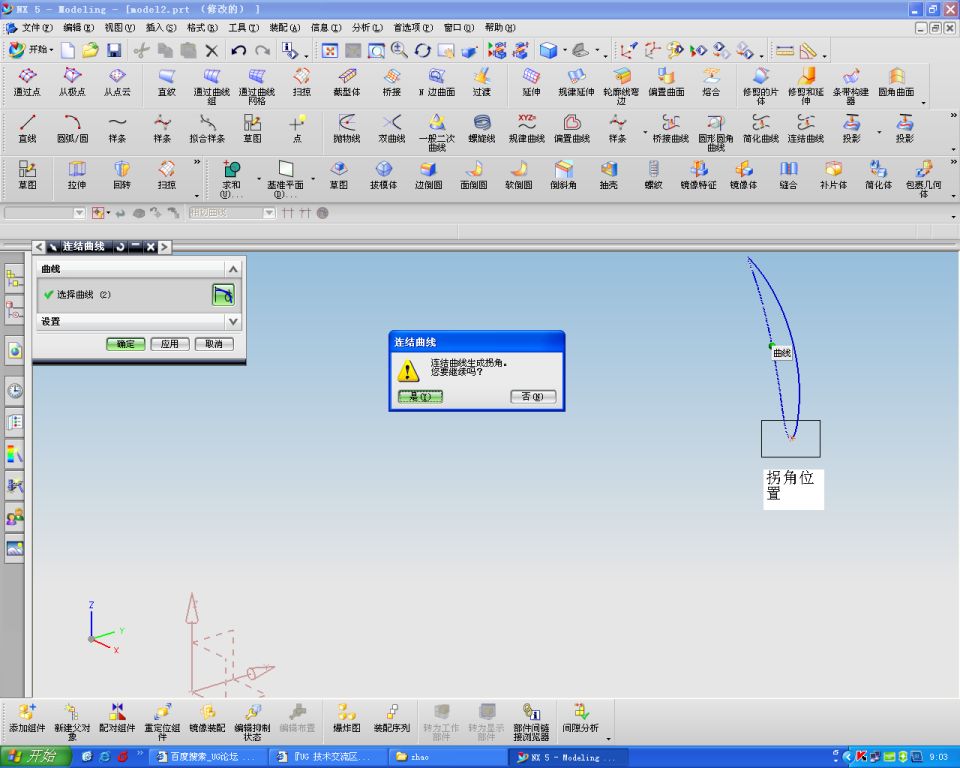Select the 桥接 surface tool

pos(392,81)
